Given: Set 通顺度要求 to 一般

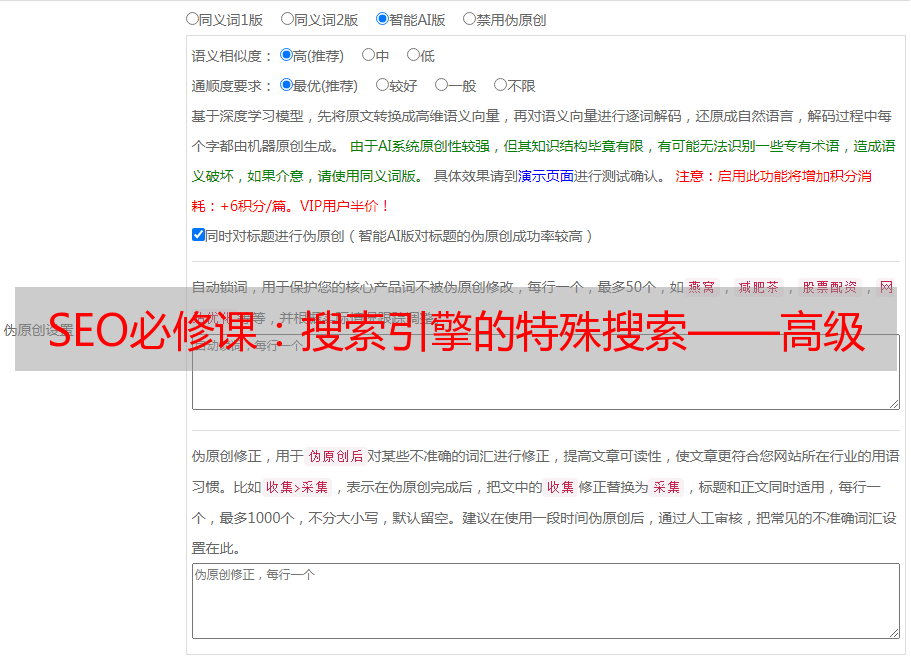Looking at the screenshot, I should pos(441,85).
